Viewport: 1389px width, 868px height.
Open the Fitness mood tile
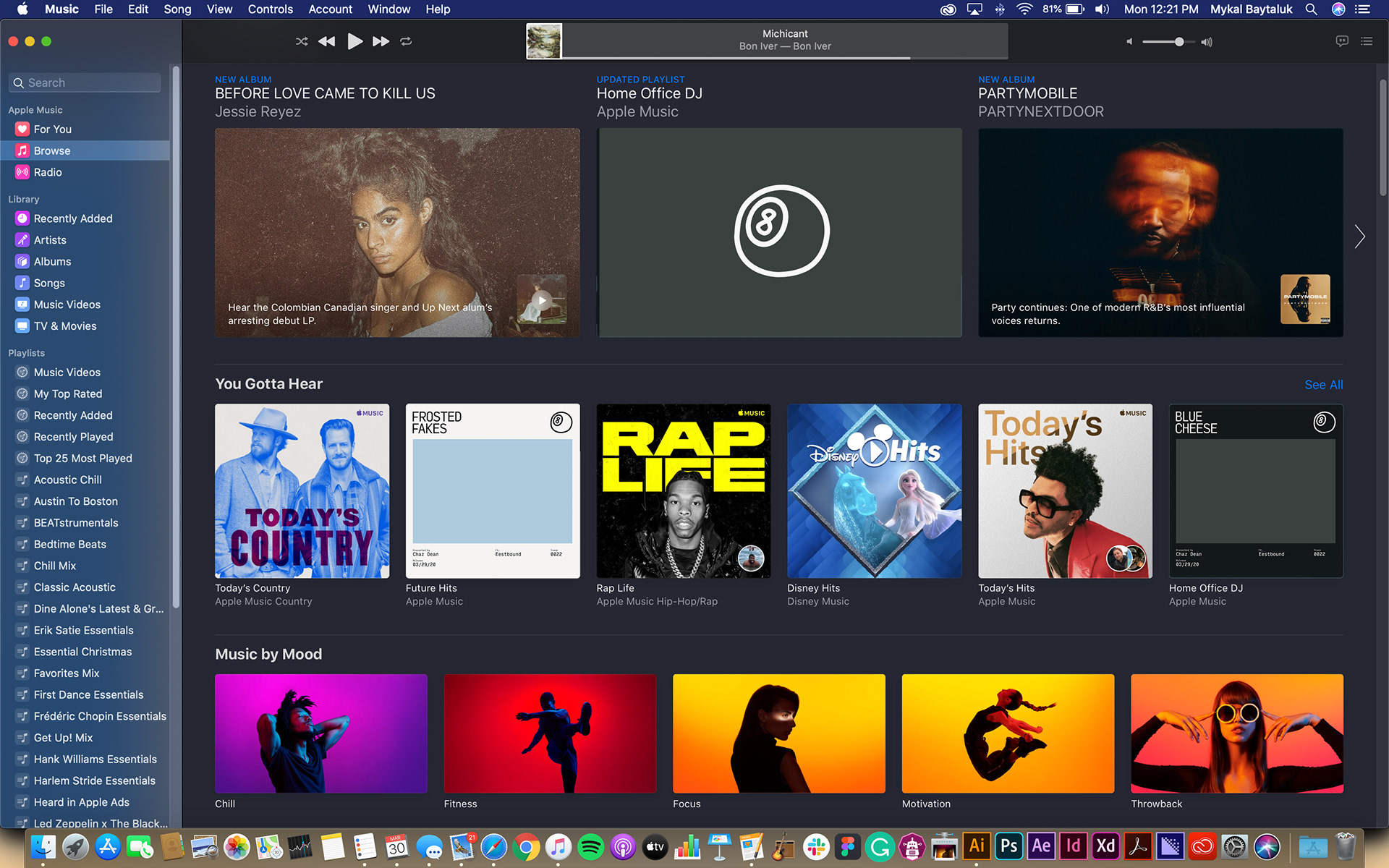point(550,733)
